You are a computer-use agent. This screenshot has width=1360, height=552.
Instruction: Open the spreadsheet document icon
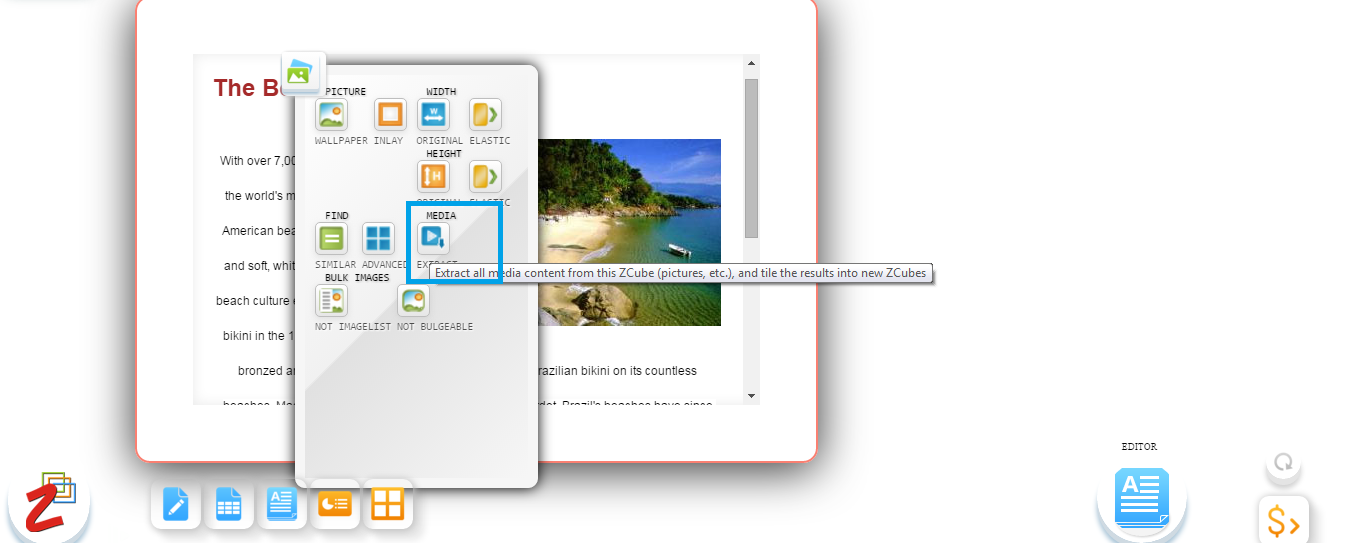tap(229, 505)
